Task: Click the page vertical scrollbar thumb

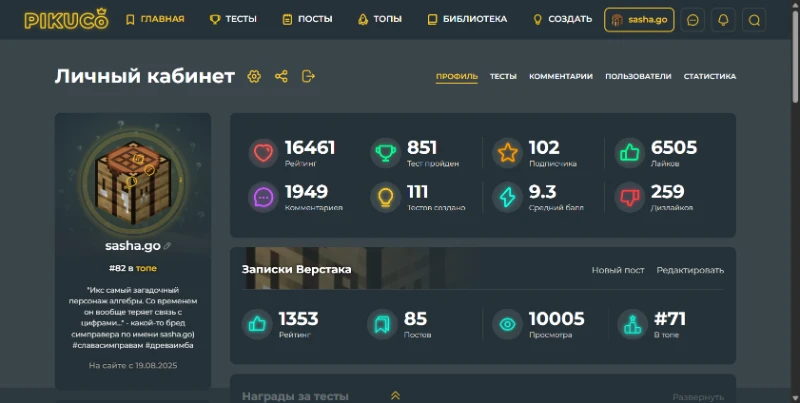Action: 795,56
